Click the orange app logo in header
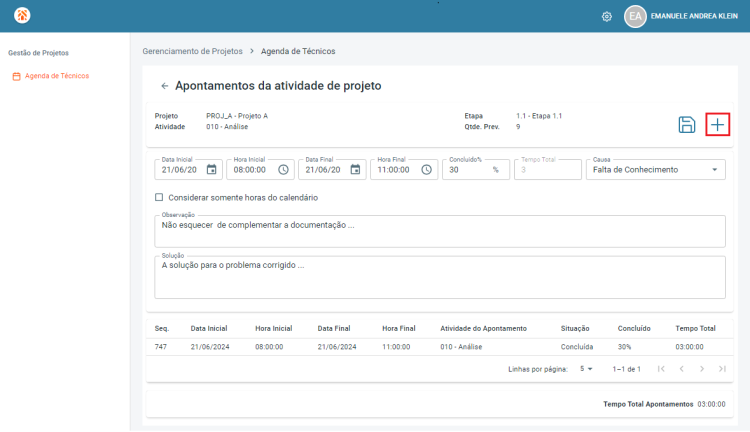This screenshot has height=432, width=750. (22, 15)
